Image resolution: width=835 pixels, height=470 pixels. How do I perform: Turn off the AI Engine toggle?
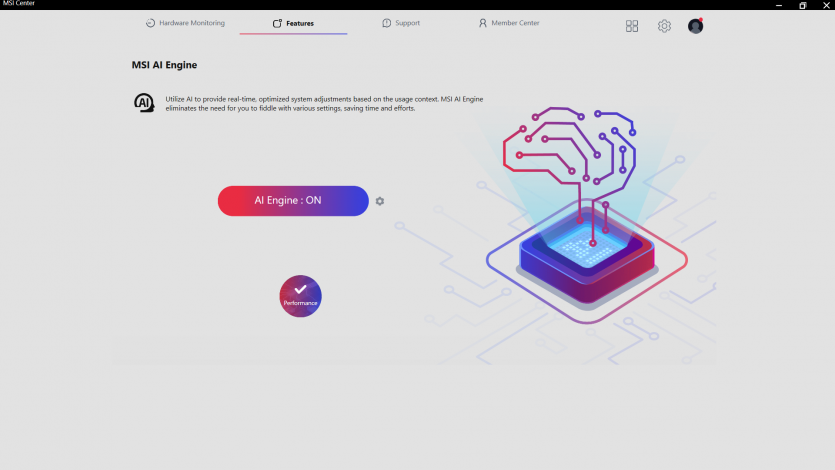pyautogui.click(x=293, y=201)
